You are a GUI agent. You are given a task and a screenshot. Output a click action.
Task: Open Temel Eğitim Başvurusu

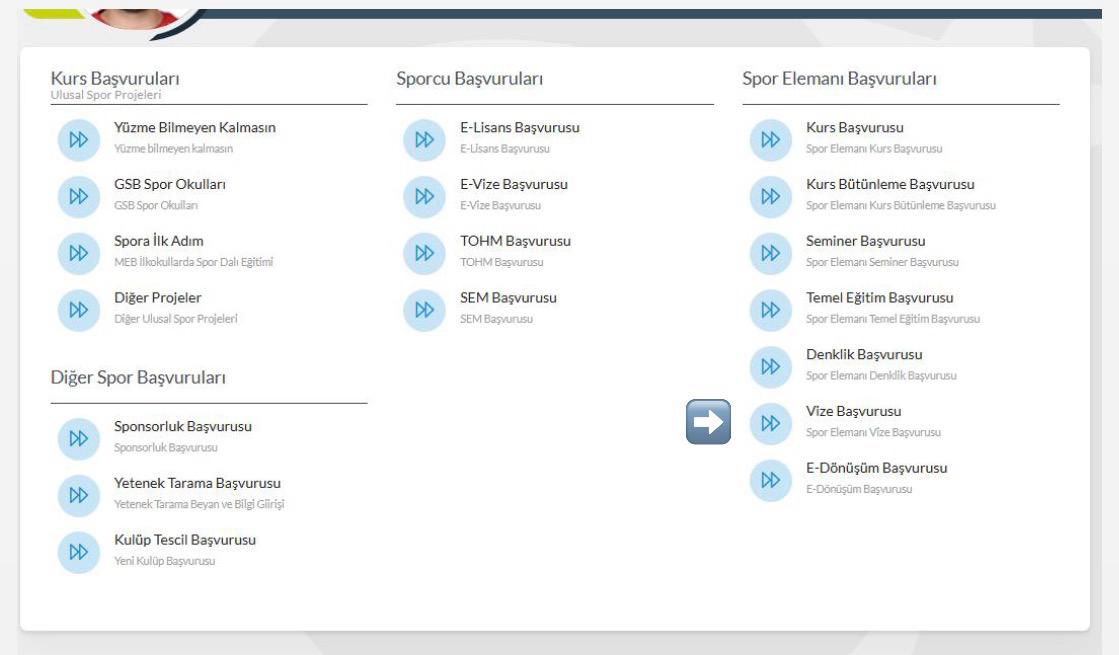click(x=879, y=298)
